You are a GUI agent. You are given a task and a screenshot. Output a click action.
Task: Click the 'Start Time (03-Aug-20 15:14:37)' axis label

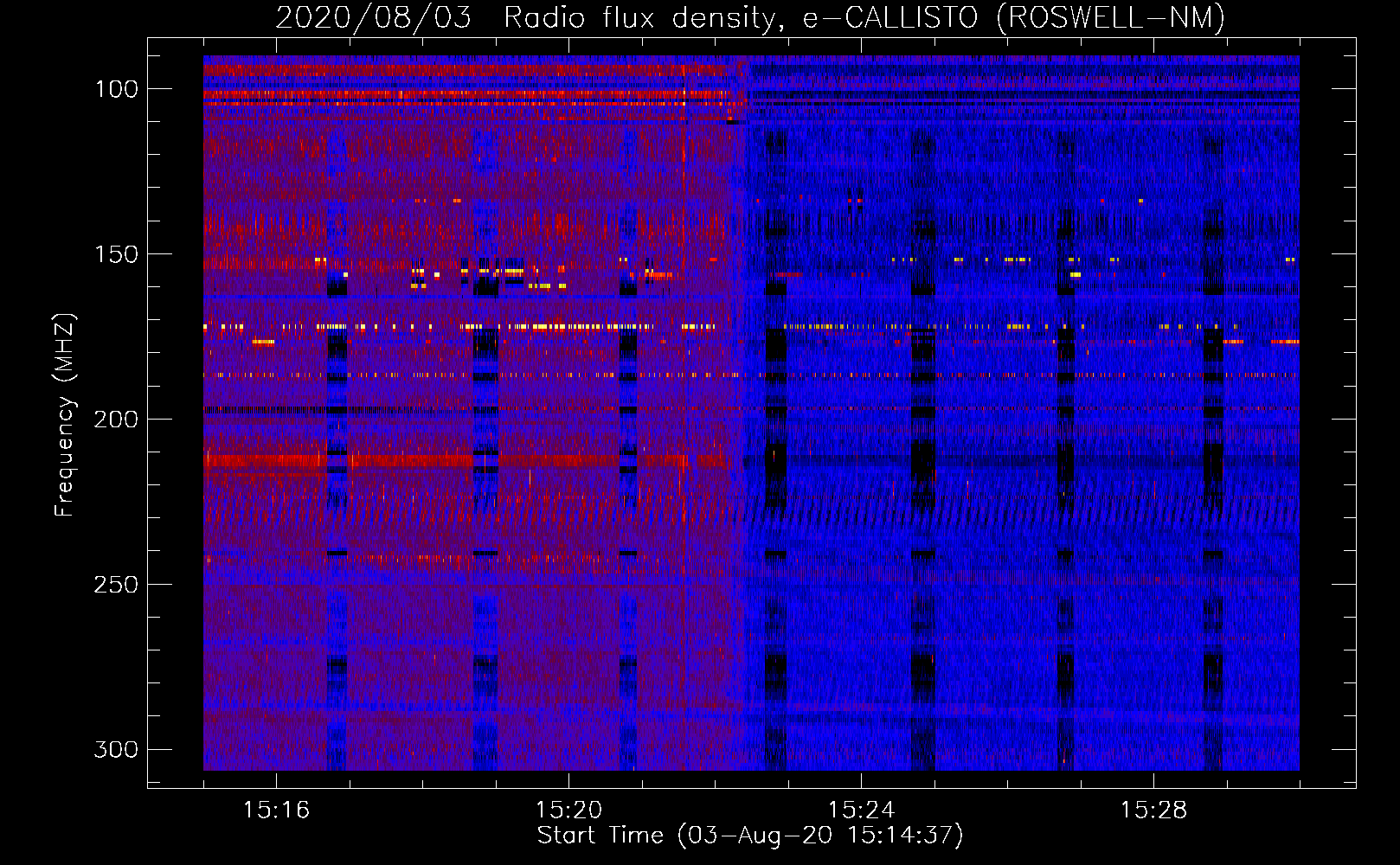coord(750,836)
